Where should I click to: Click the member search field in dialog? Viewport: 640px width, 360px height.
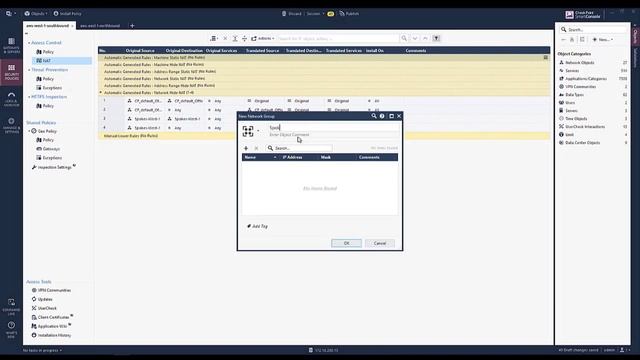pos(299,148)
